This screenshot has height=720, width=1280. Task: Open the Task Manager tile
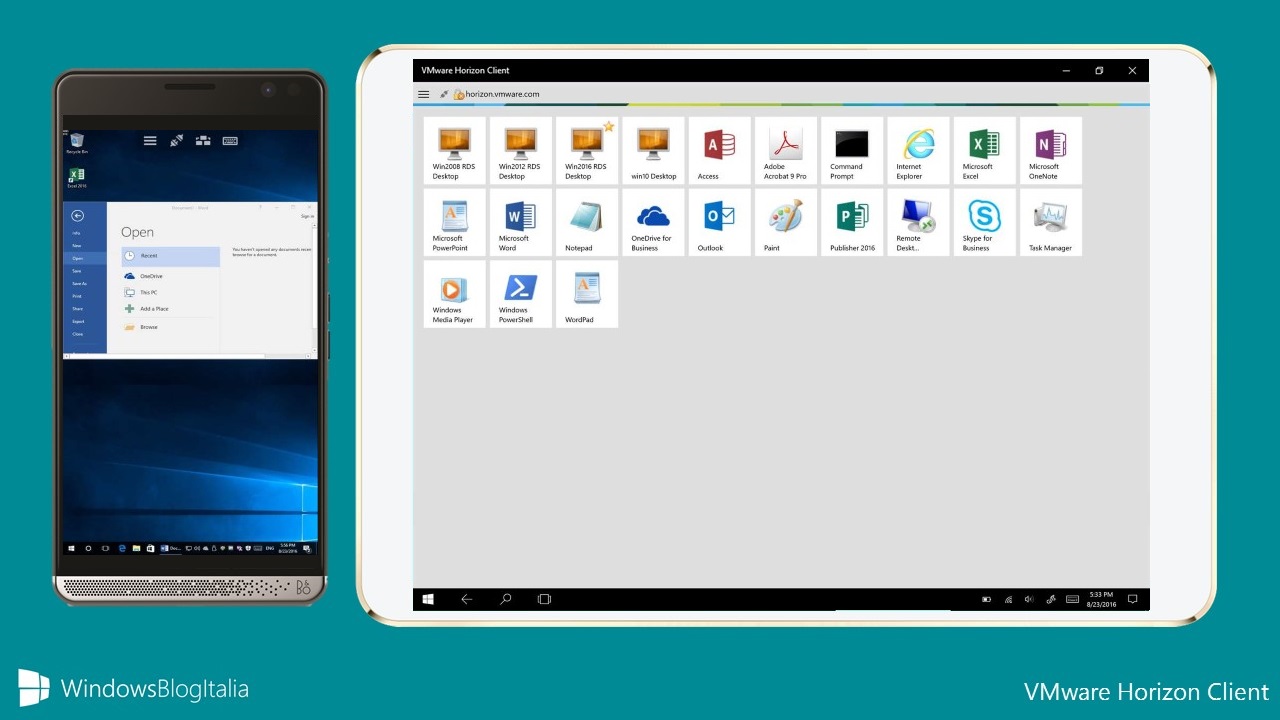click(x=1051, y=222)
